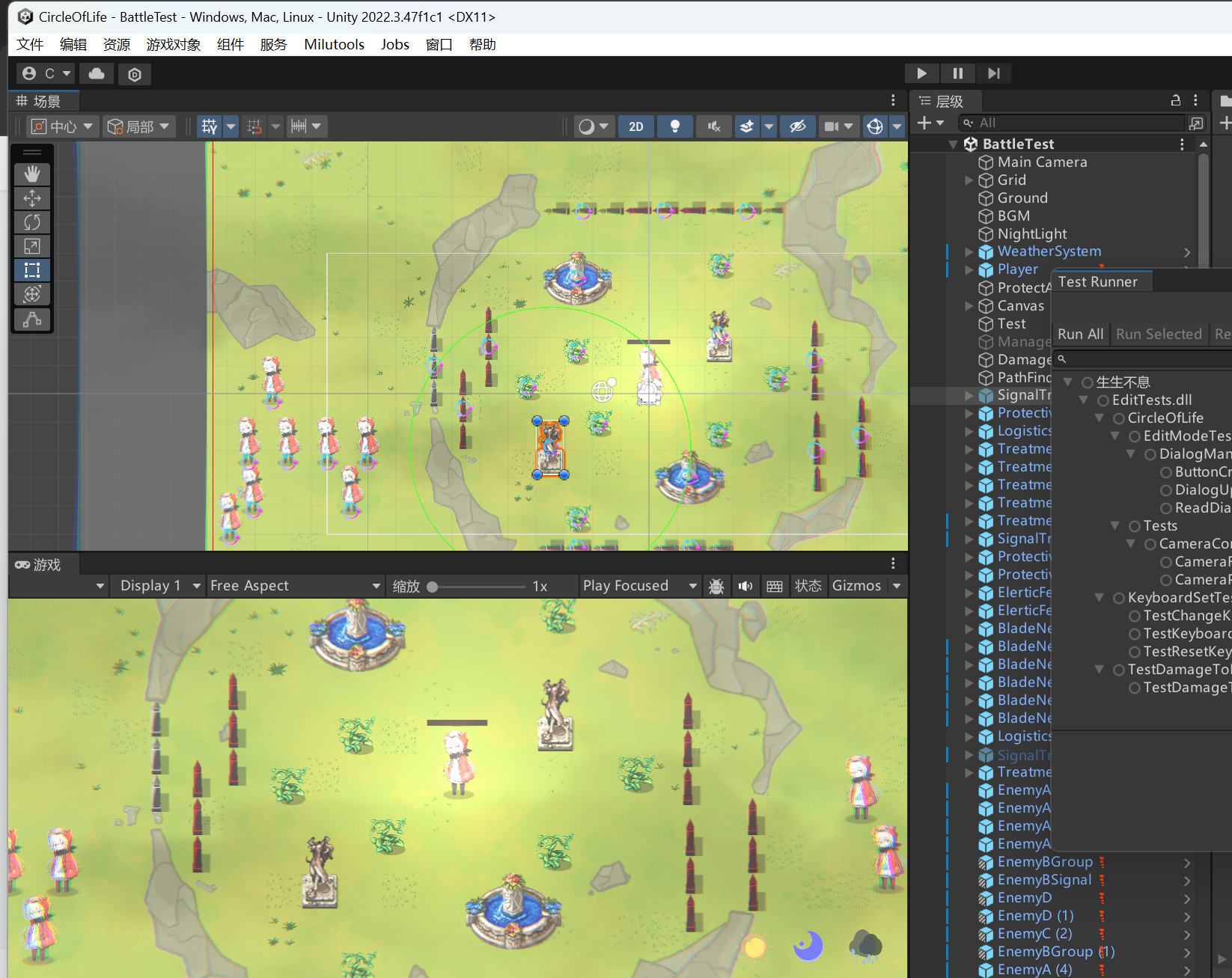This screenshot has width=1232, height=978.
Task: Click the Run All button
Action: 1080,334
